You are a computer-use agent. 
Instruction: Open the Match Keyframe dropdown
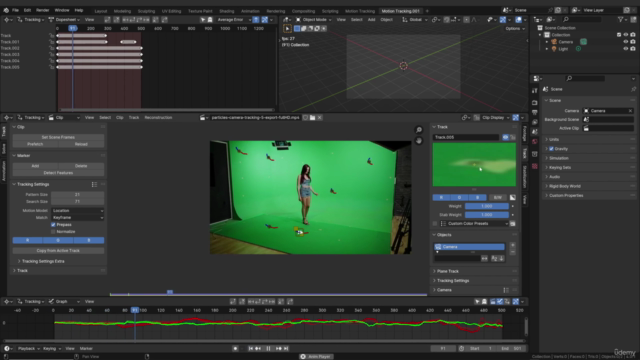click(78, 218)
